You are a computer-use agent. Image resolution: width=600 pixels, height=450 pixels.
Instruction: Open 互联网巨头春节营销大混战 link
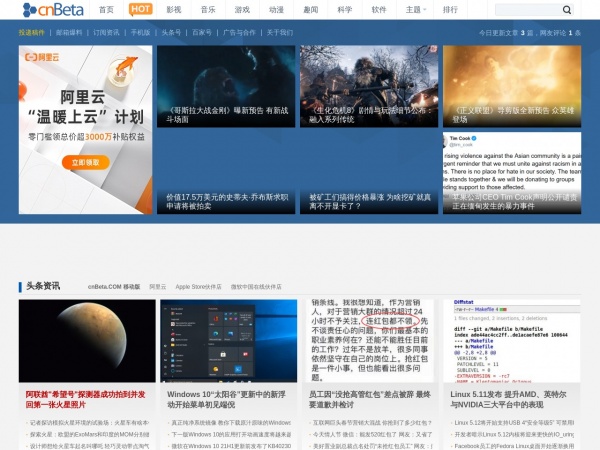pyautogui.click(x=372, y=423)
